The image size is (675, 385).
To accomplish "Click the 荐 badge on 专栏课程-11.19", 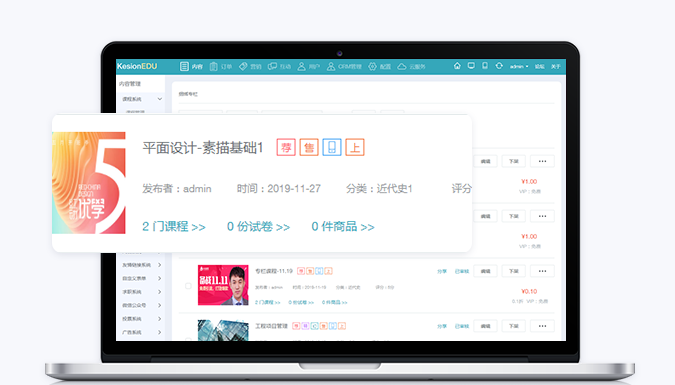I will (x=301, y=271).
